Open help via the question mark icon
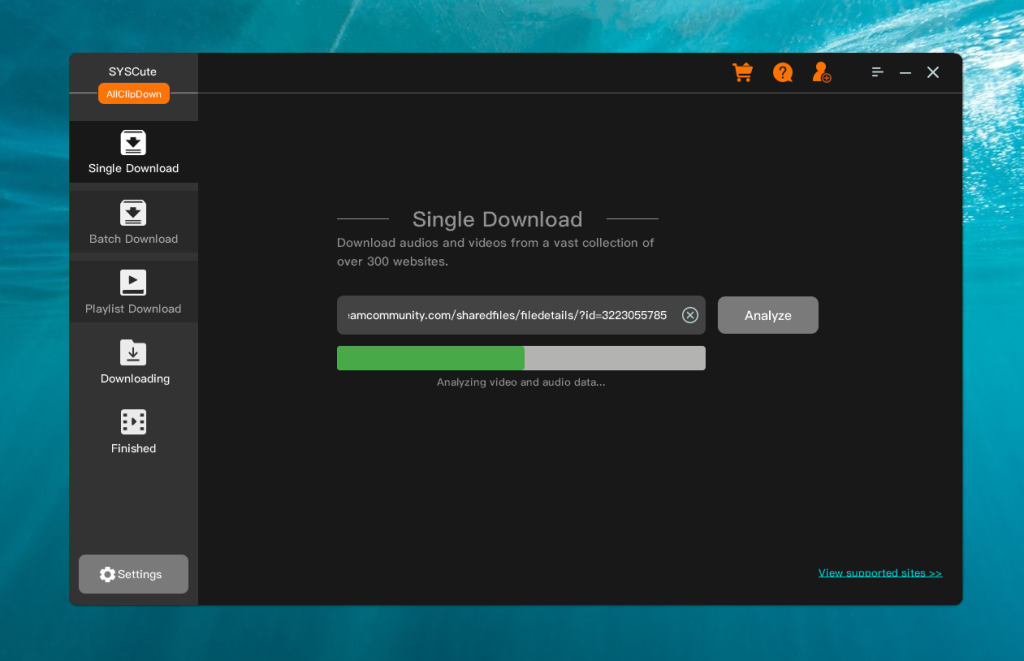Screen dimensions: 1024x661 tap(782, 72)
